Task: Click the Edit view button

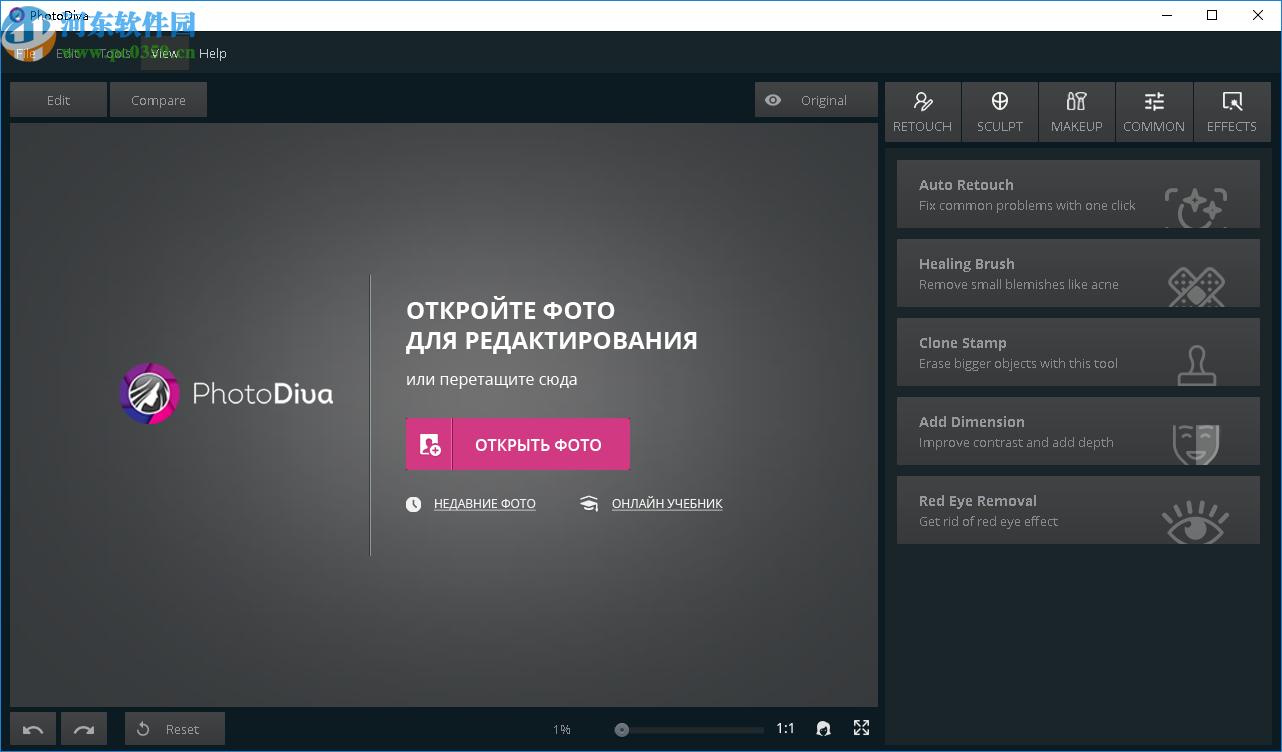Action: tap(58, 100)
